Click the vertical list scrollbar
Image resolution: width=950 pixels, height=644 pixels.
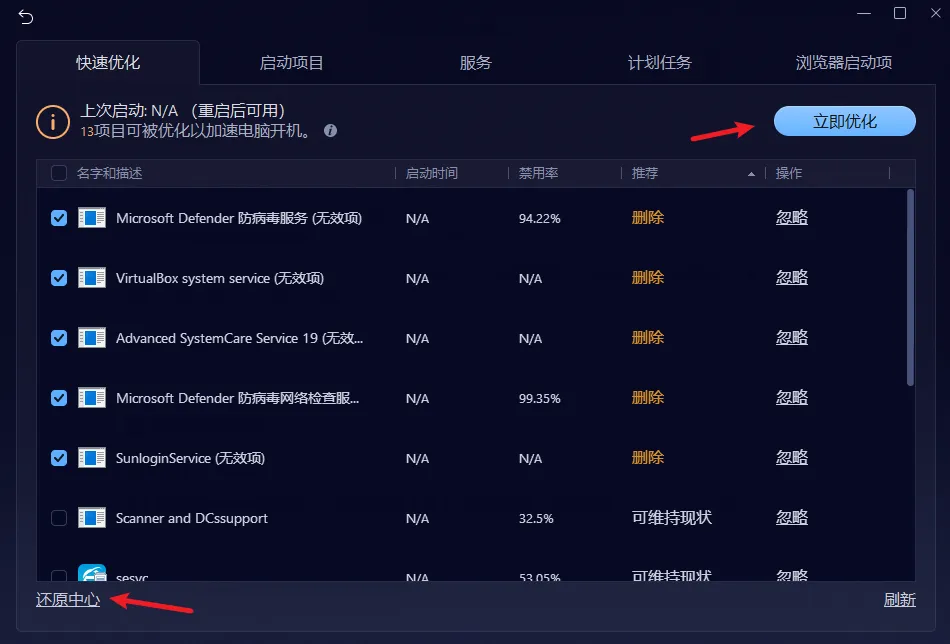(x=910, y=287)
